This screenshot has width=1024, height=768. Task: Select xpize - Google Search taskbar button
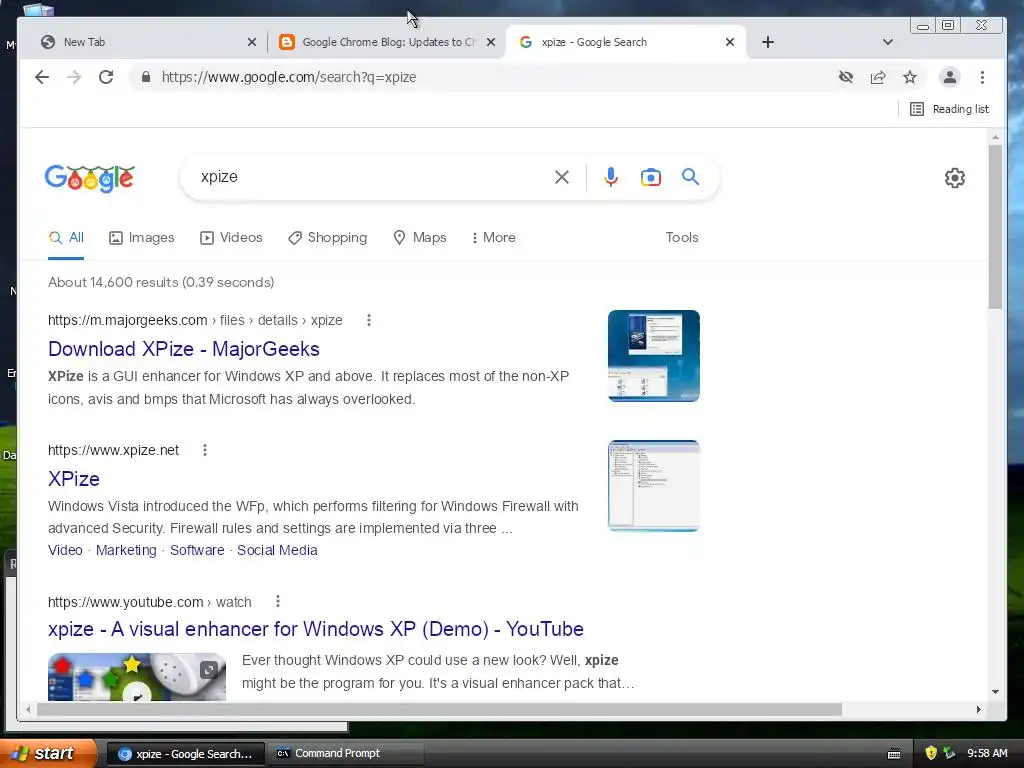[x=185, y=754]
